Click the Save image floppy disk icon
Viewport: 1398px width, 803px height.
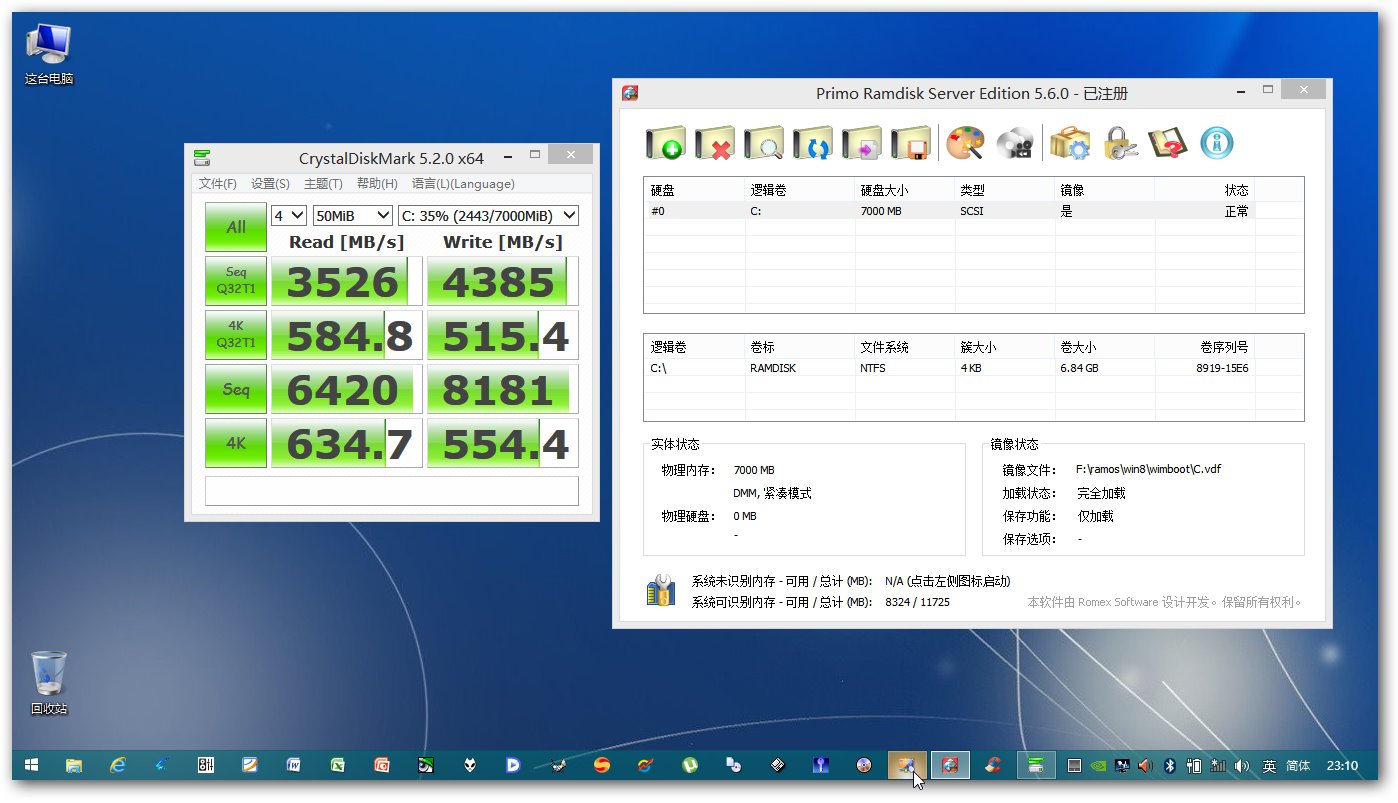point(911,143)
